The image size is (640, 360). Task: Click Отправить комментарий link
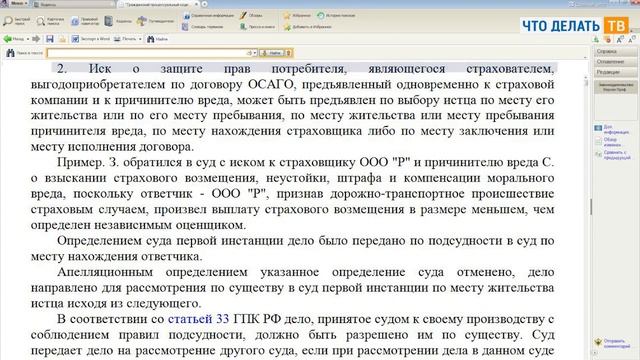pyautogui.click(x=612, y=343)
